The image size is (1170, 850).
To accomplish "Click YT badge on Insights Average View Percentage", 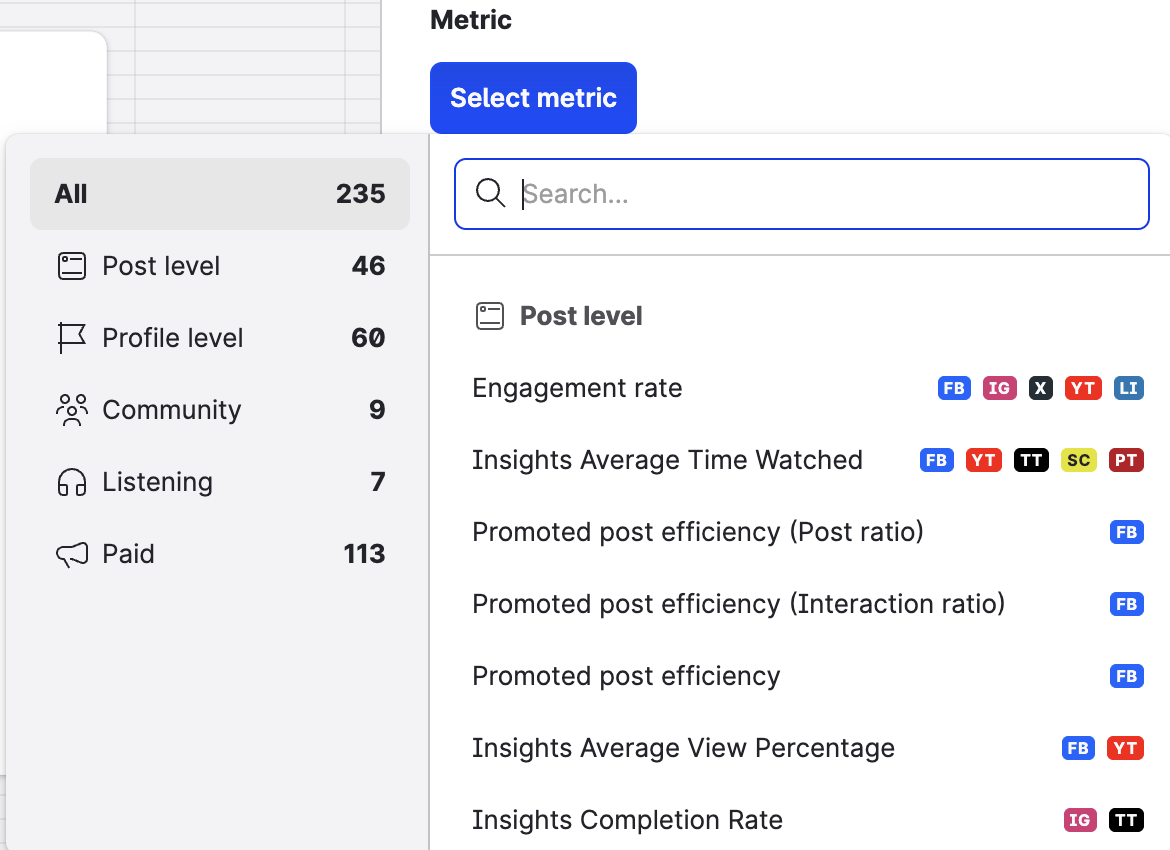I will point(1125,748).
